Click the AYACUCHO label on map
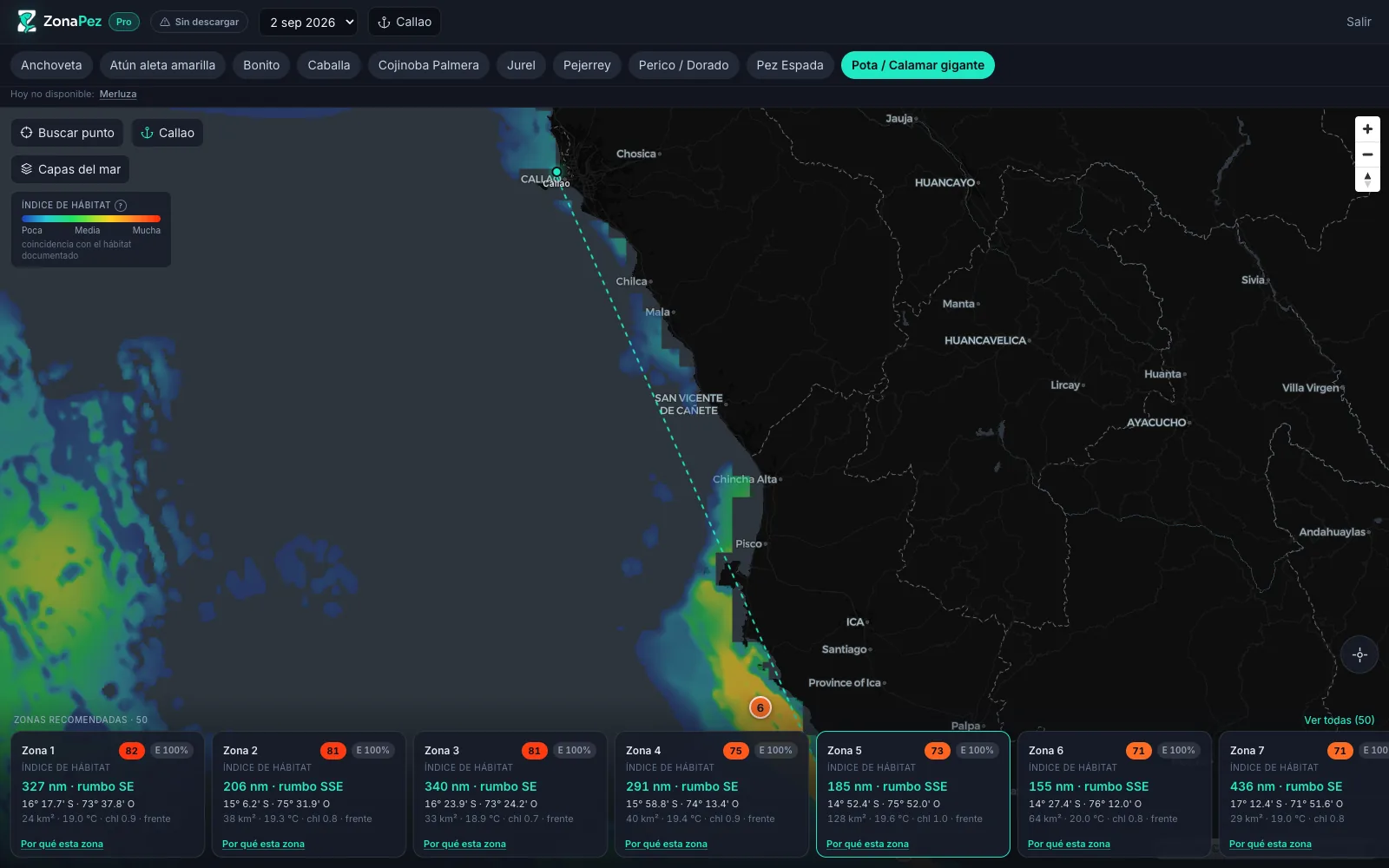This screenshot has height=868, width=1389. point(1156,423)
